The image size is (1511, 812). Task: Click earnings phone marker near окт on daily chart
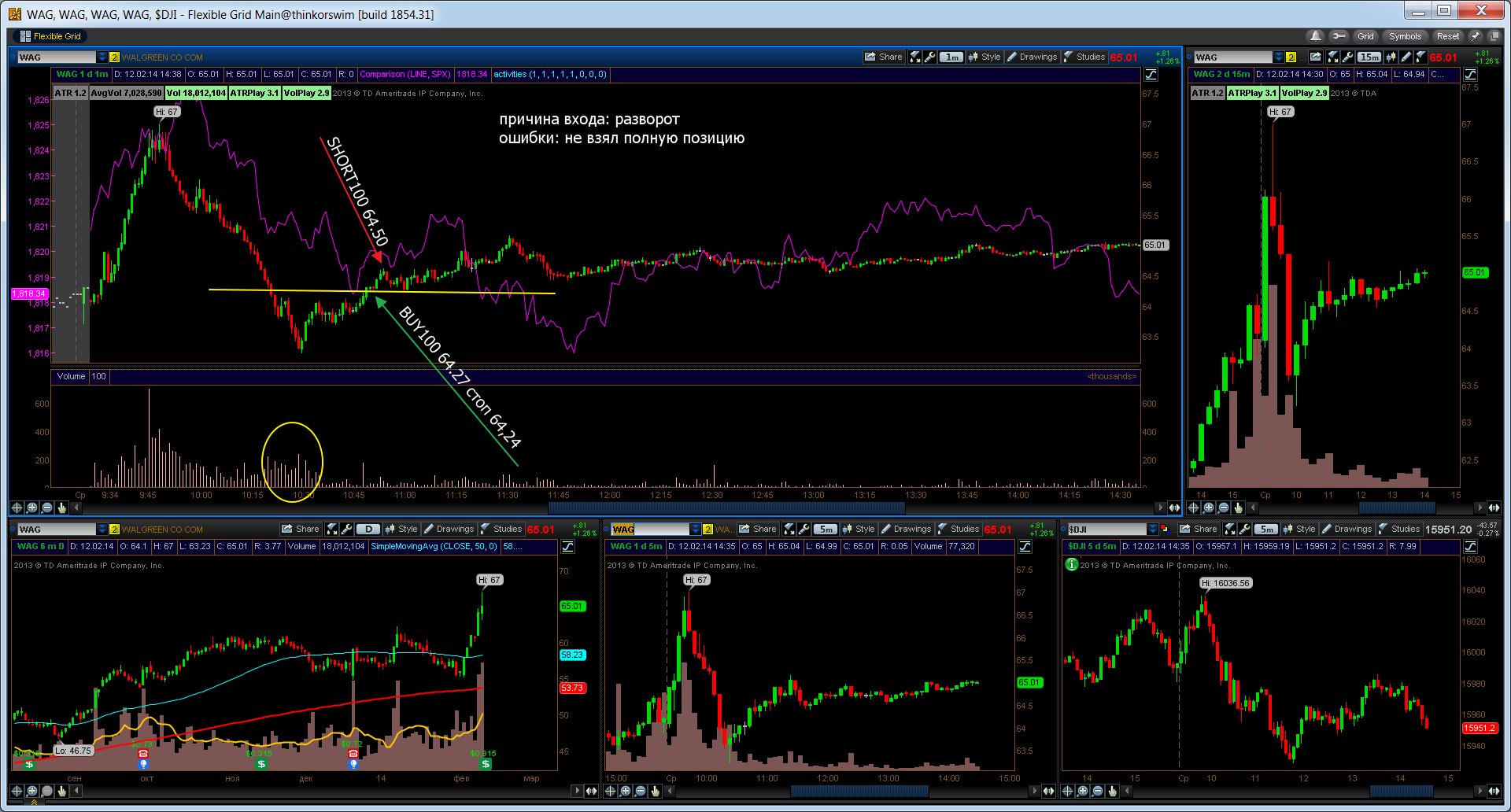coord(143,754)
